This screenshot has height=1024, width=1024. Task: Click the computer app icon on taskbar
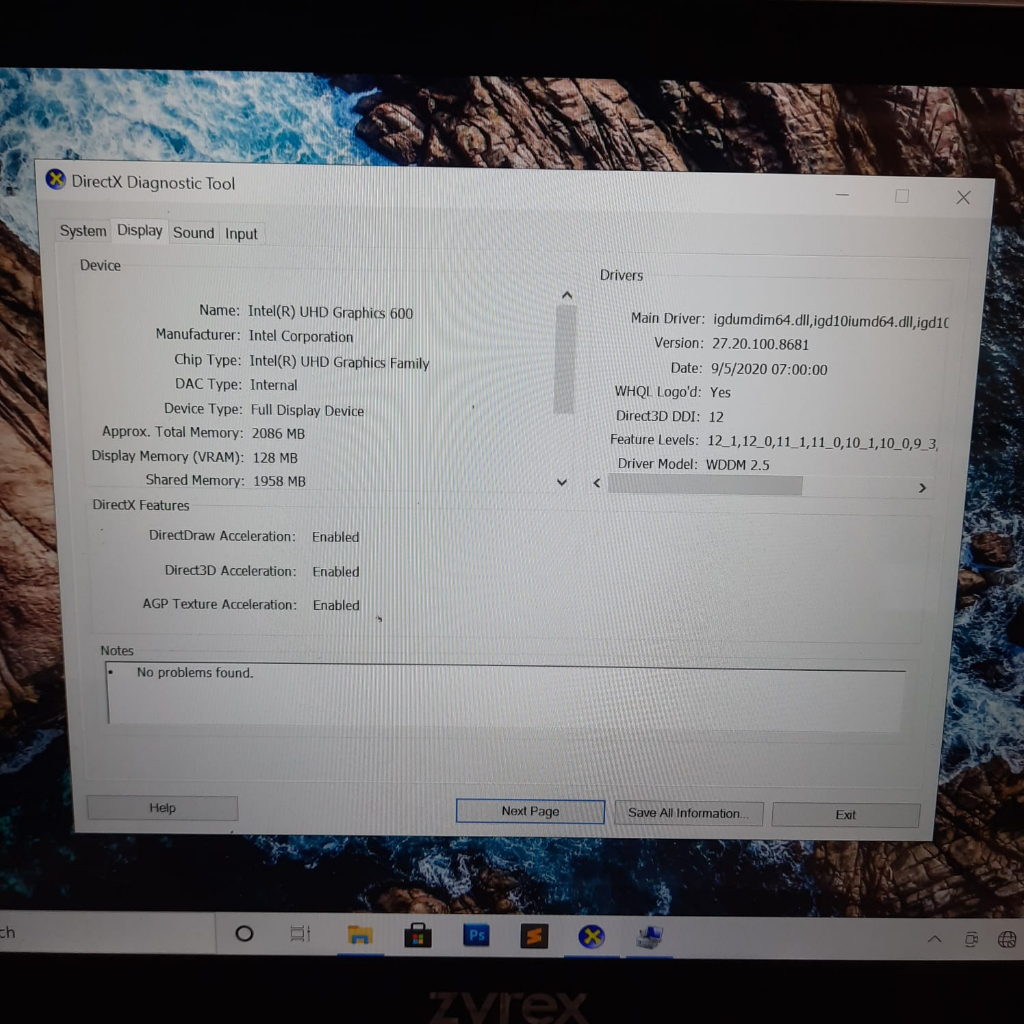[x=650, y=938]
